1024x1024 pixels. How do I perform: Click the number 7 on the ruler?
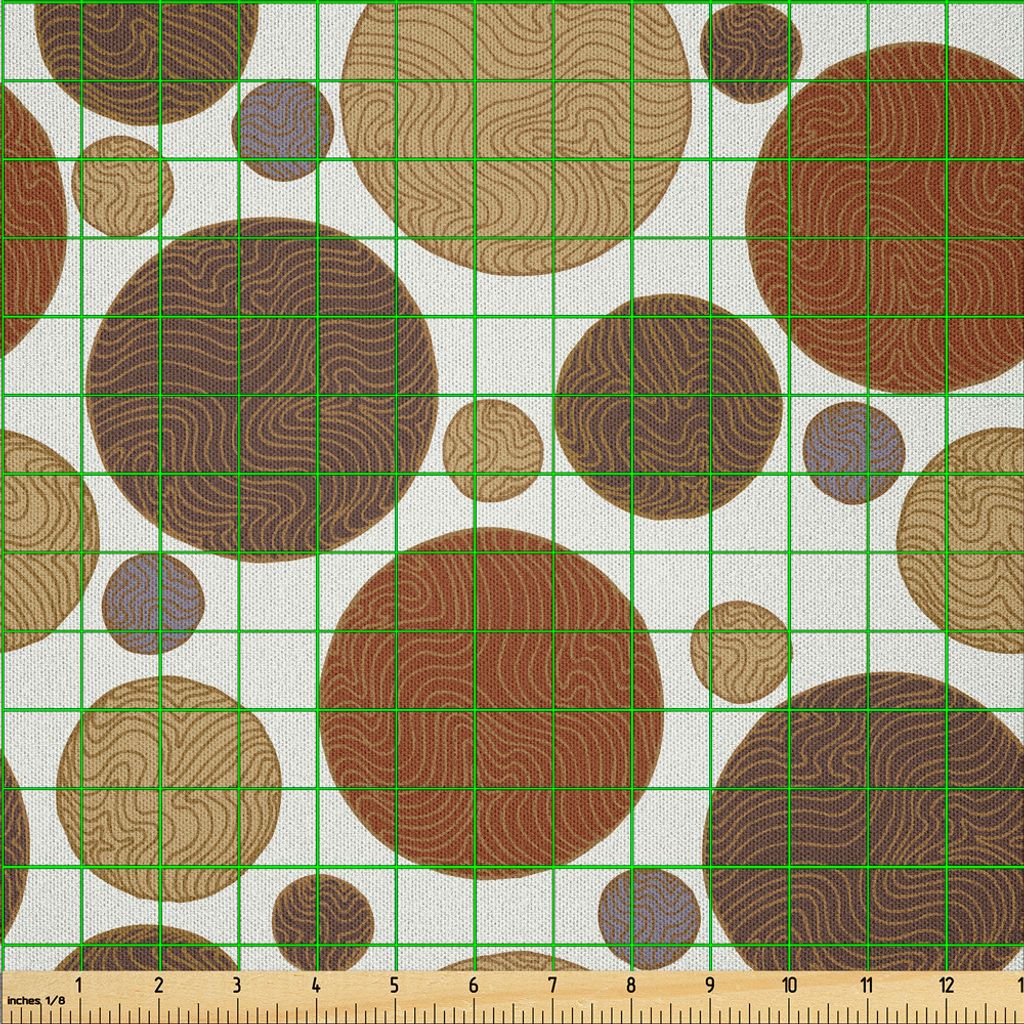(x=552, y=985)
